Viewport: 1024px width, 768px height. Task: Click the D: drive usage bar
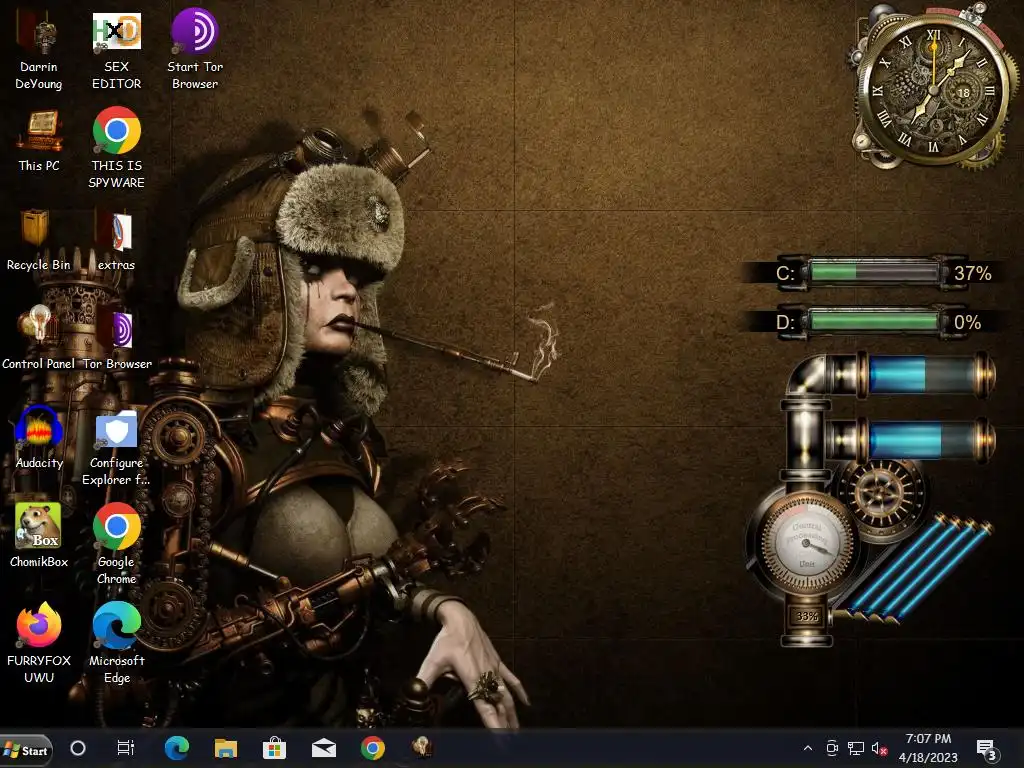pyautogui.click(x=874, y=322)
